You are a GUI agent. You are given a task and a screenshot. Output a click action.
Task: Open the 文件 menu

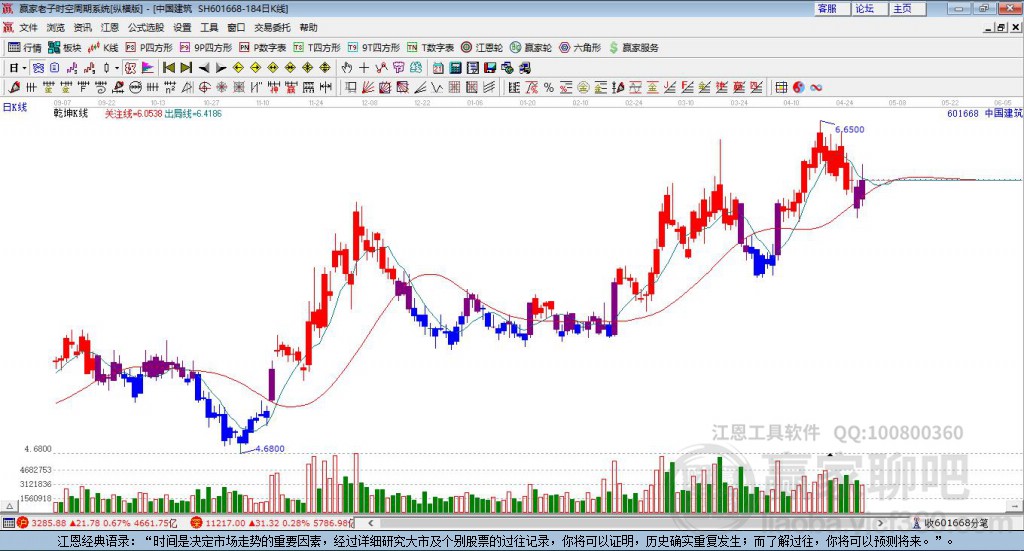28,27
